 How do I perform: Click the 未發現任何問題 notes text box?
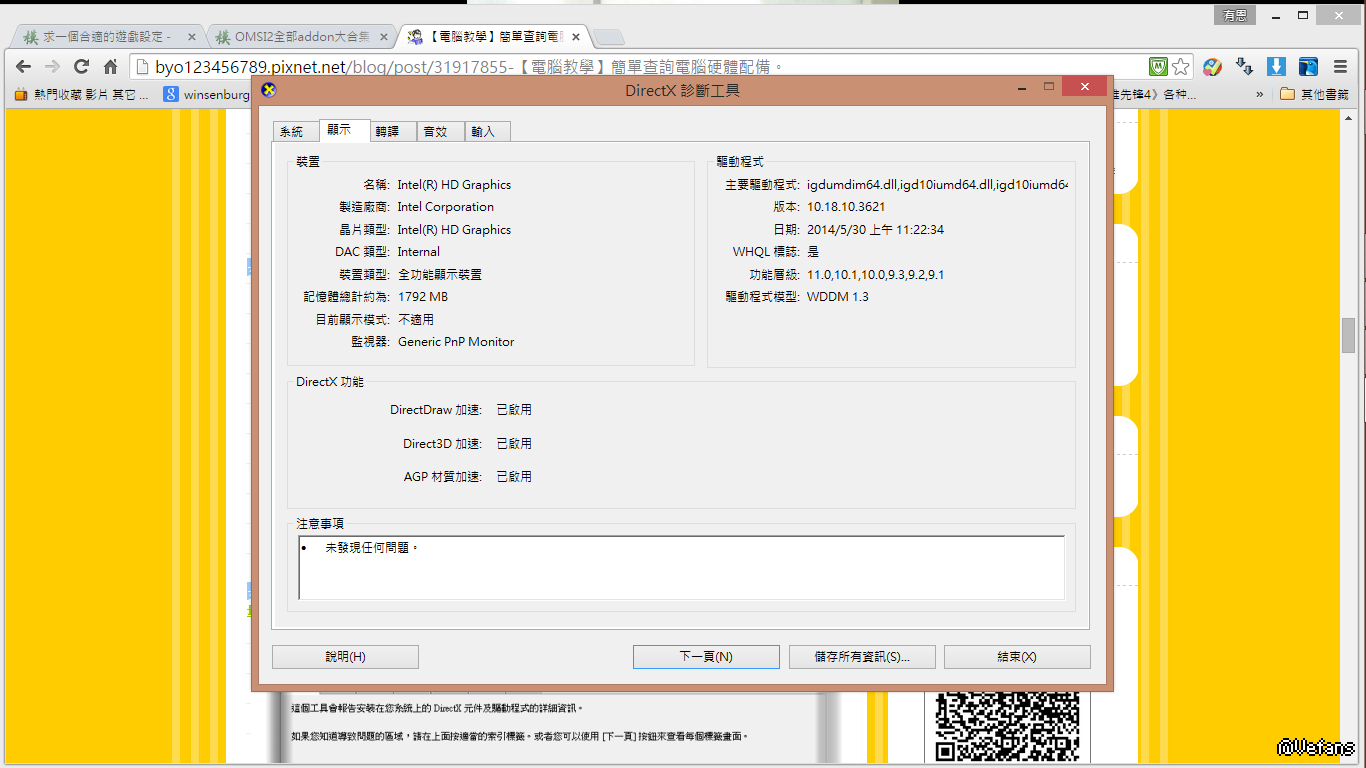(x=681, y=568)
